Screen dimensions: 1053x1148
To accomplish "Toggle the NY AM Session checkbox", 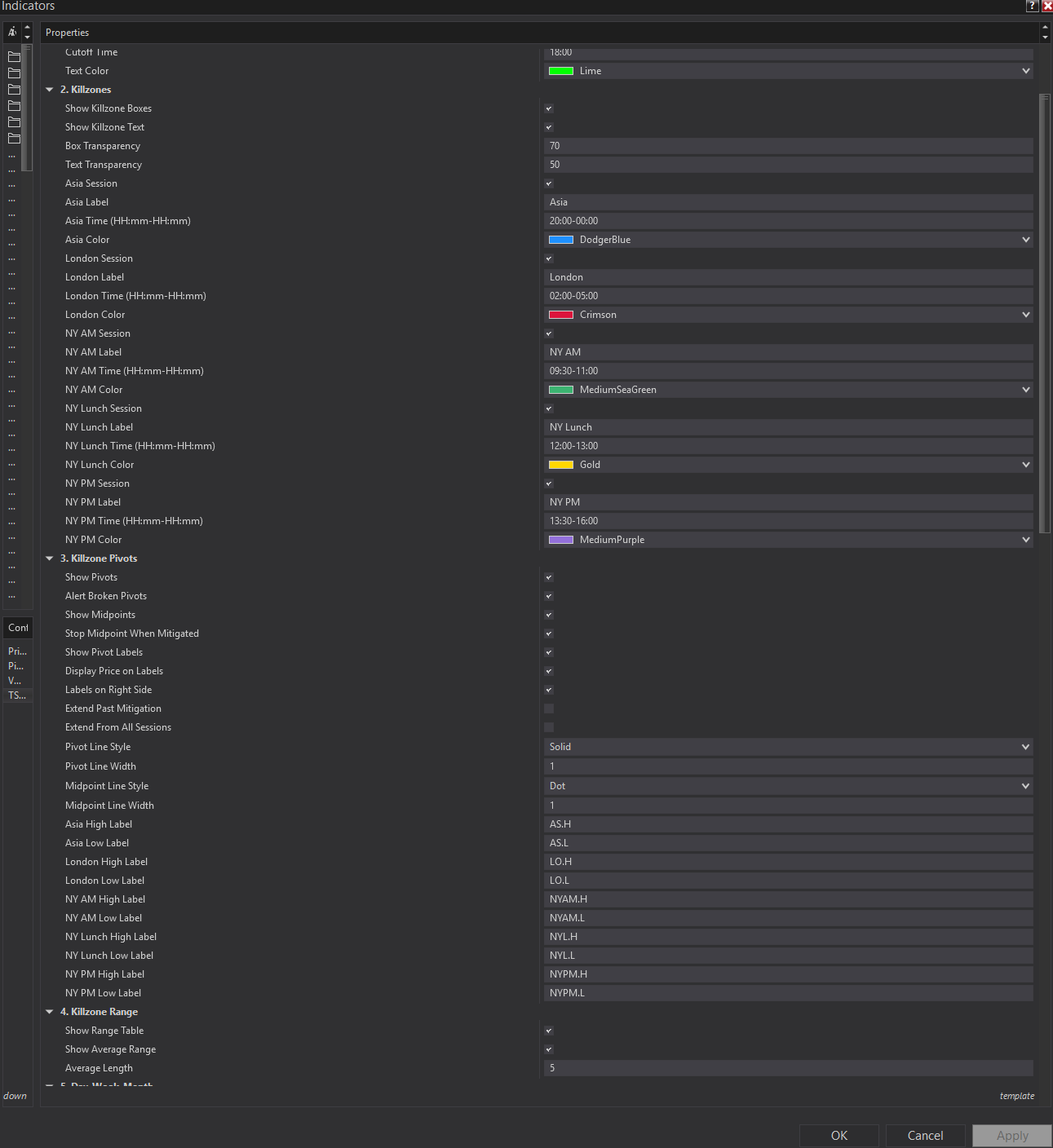I will click(x=549, y=333).
